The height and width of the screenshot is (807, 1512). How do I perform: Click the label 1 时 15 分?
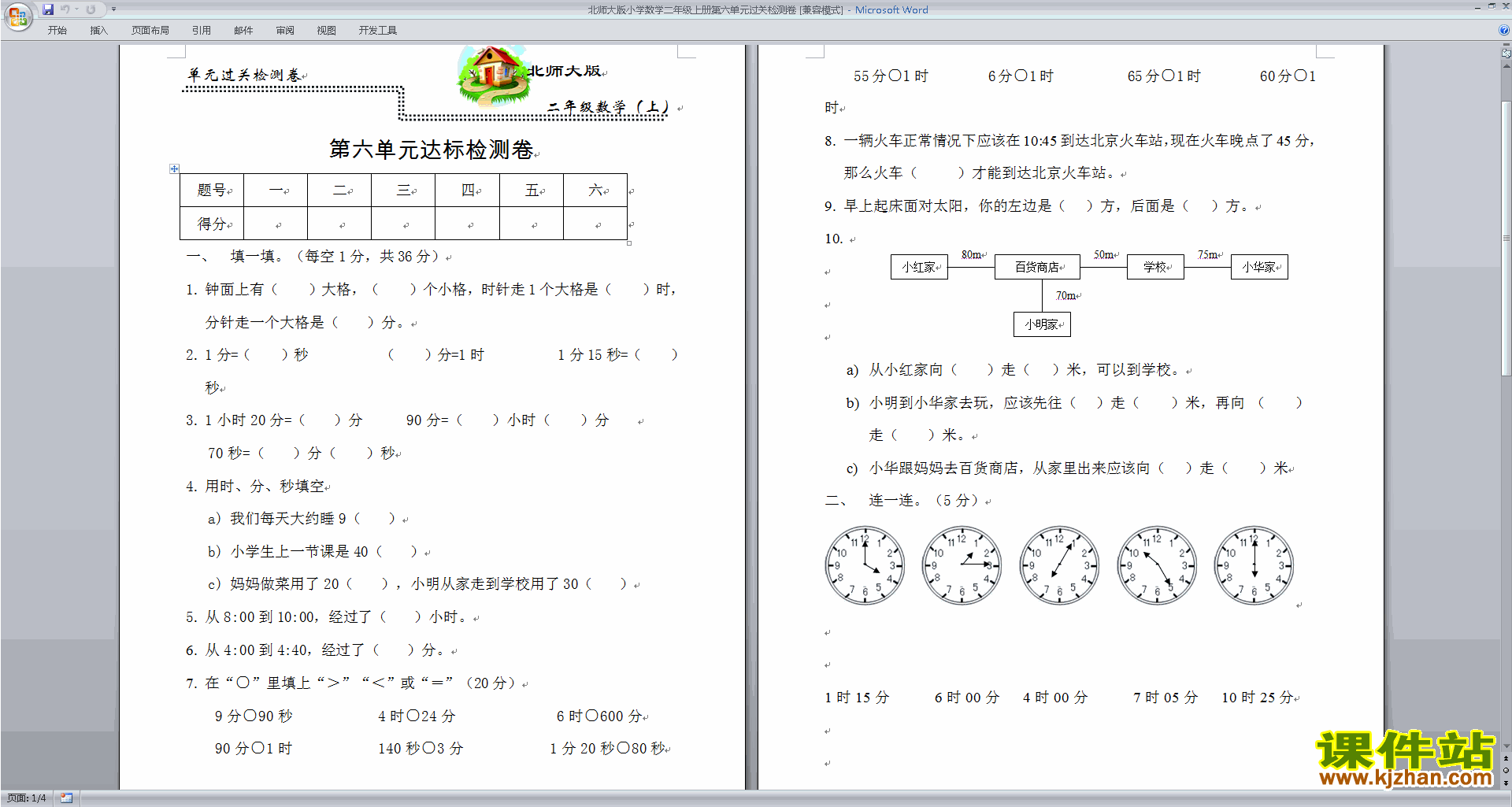click(857, 698)
